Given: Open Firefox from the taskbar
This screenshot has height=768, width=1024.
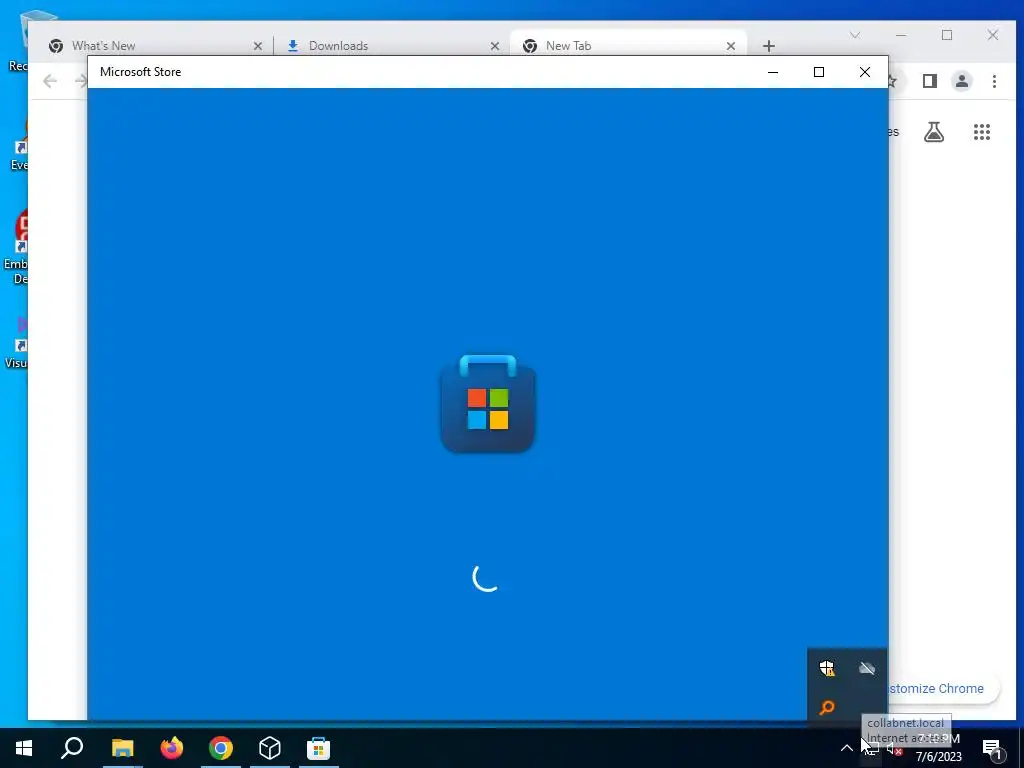Looking at the screenshot, I should tap(172, 748).
